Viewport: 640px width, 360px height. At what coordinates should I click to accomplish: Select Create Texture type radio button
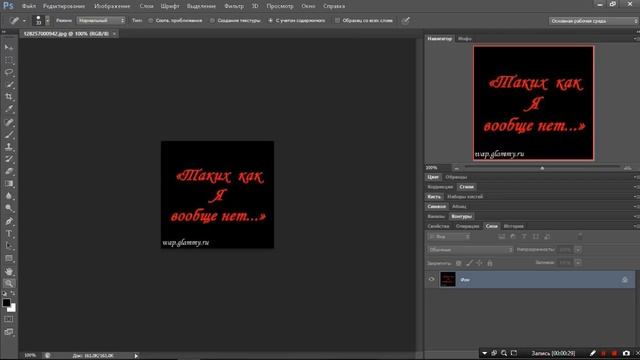(x=212, y=20)
